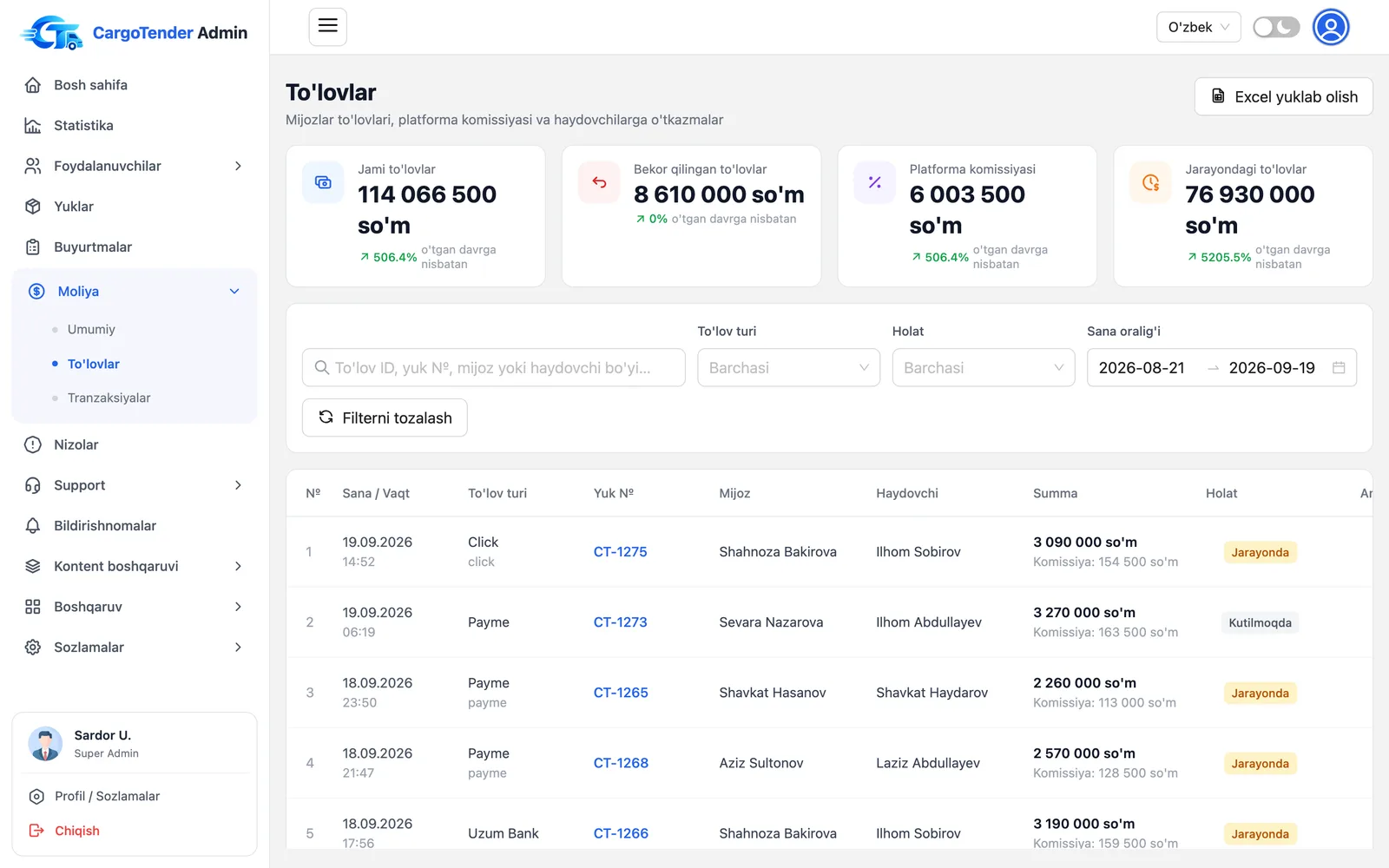Focus the To'lov ID search field
This screenshot has height=868, width=1389.
point(493,368)
